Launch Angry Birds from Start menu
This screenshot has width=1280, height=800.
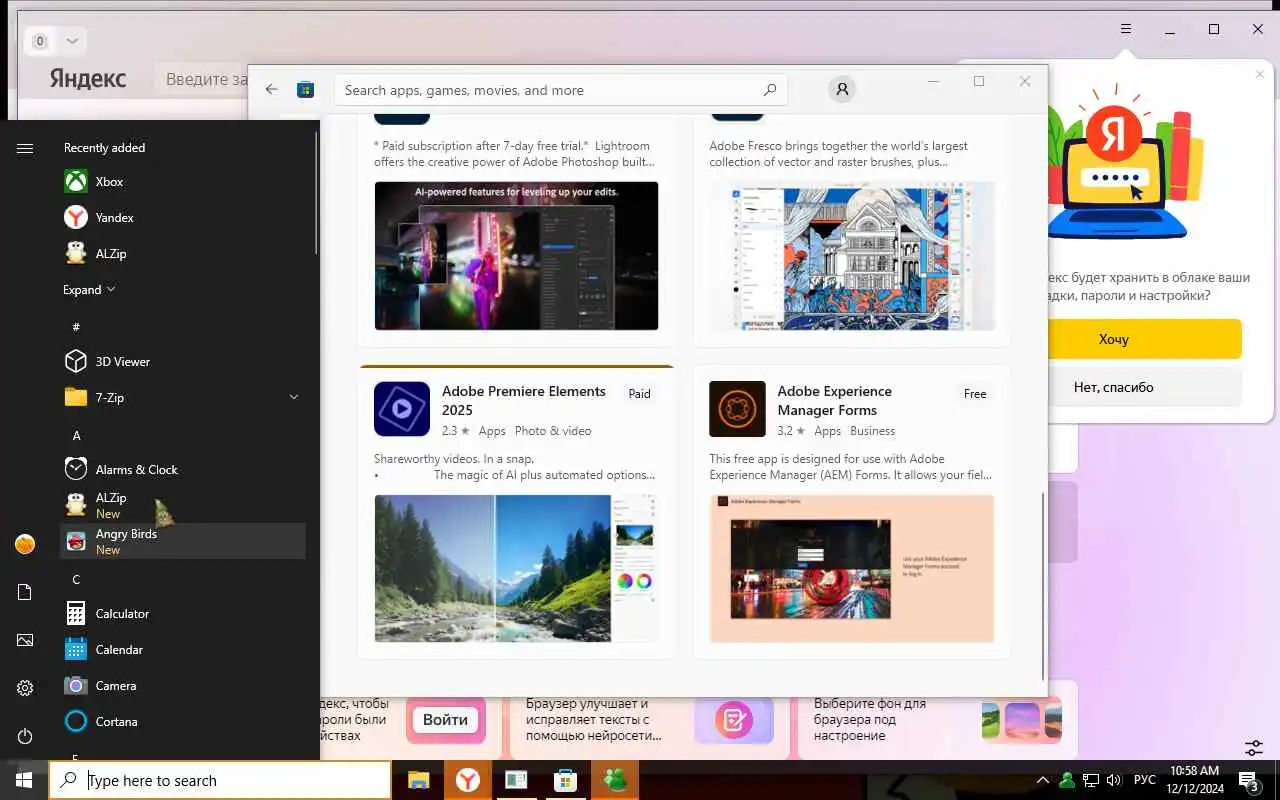pos(183,542)
